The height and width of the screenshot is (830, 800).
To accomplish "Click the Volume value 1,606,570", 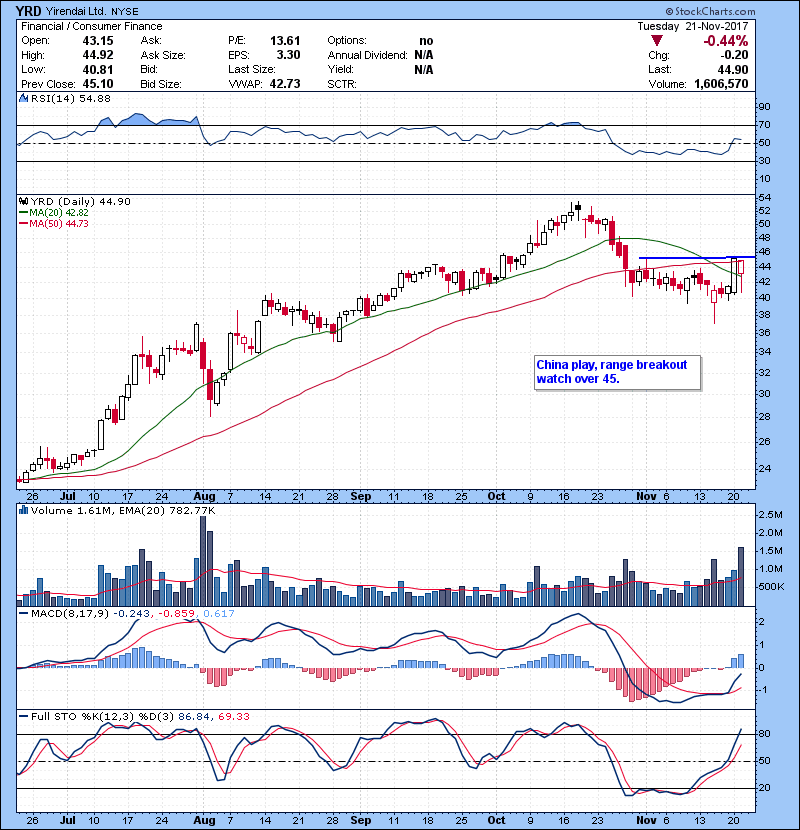I will [721, 84].
